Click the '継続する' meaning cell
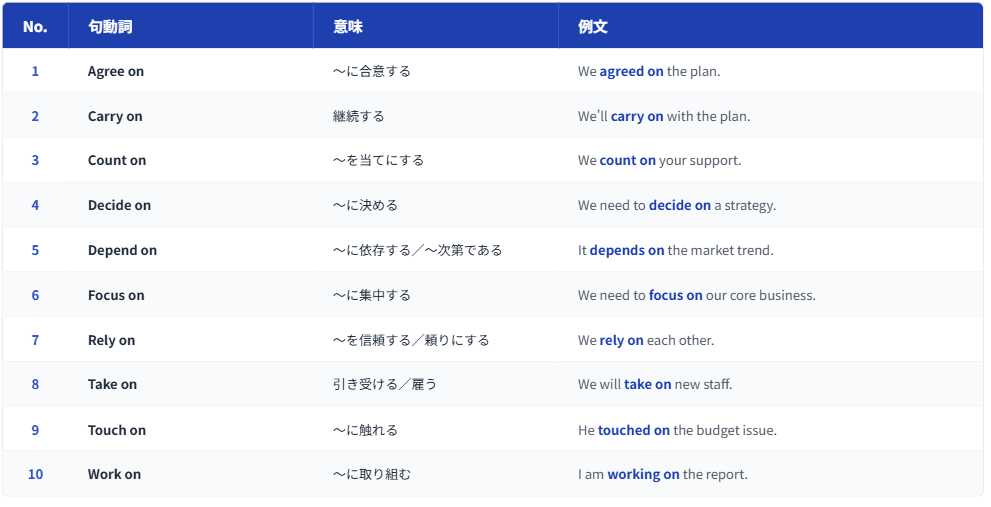The image size is (991, 507). pos(358,117)
